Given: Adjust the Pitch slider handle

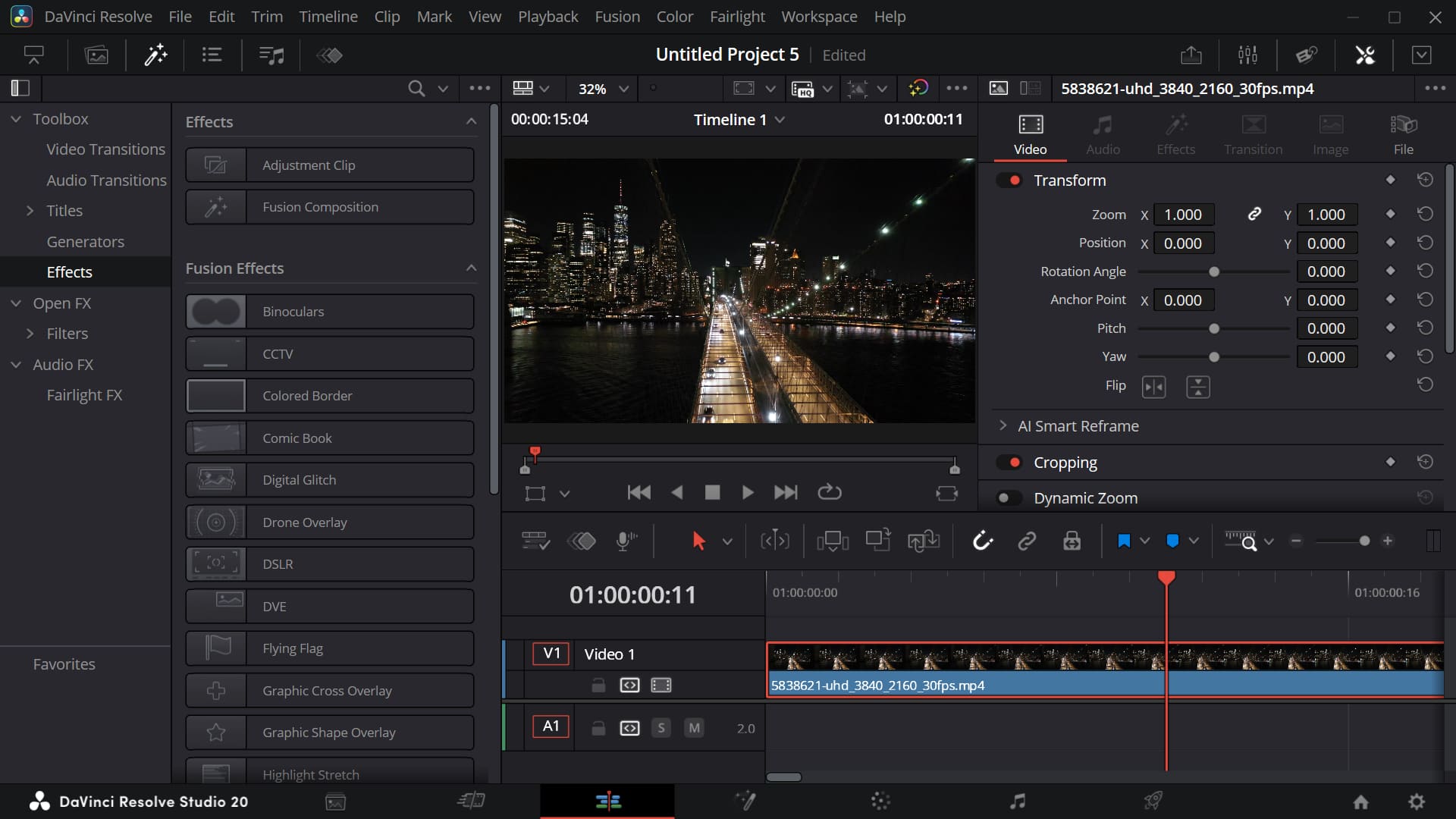Looking at the screenshot, I should 1214,328.
